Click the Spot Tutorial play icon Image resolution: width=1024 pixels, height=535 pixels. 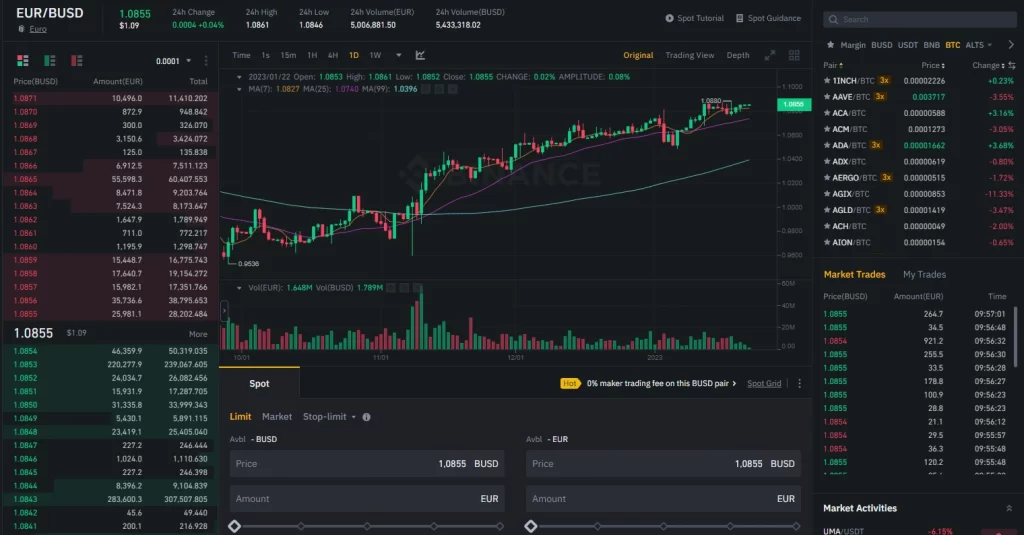point(669,18)
